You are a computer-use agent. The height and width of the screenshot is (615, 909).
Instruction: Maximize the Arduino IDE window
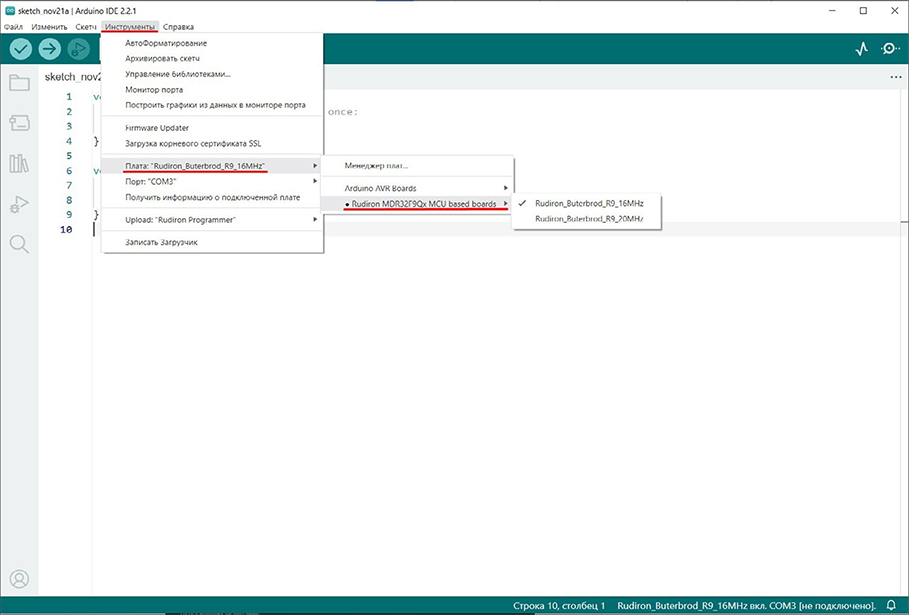pyautogui.click(x=863, y=10)
